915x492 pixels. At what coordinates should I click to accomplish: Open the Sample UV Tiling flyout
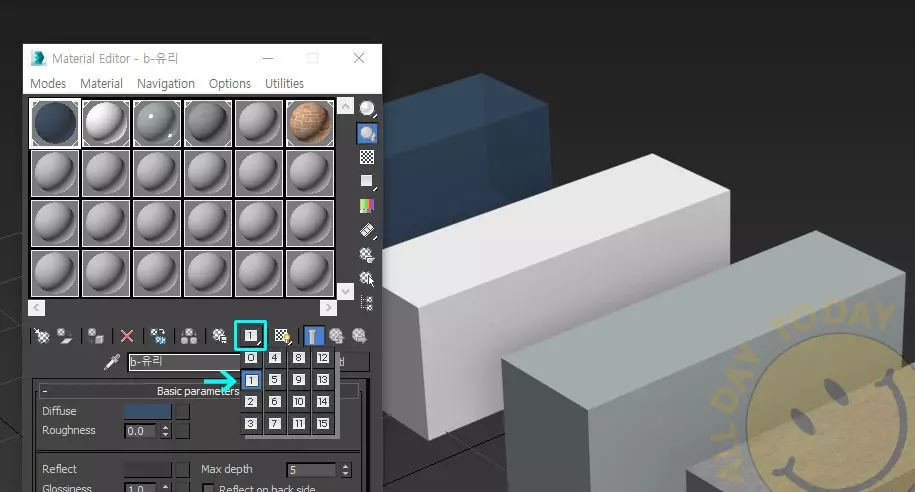pyautogui.click(x=367, y=182)
